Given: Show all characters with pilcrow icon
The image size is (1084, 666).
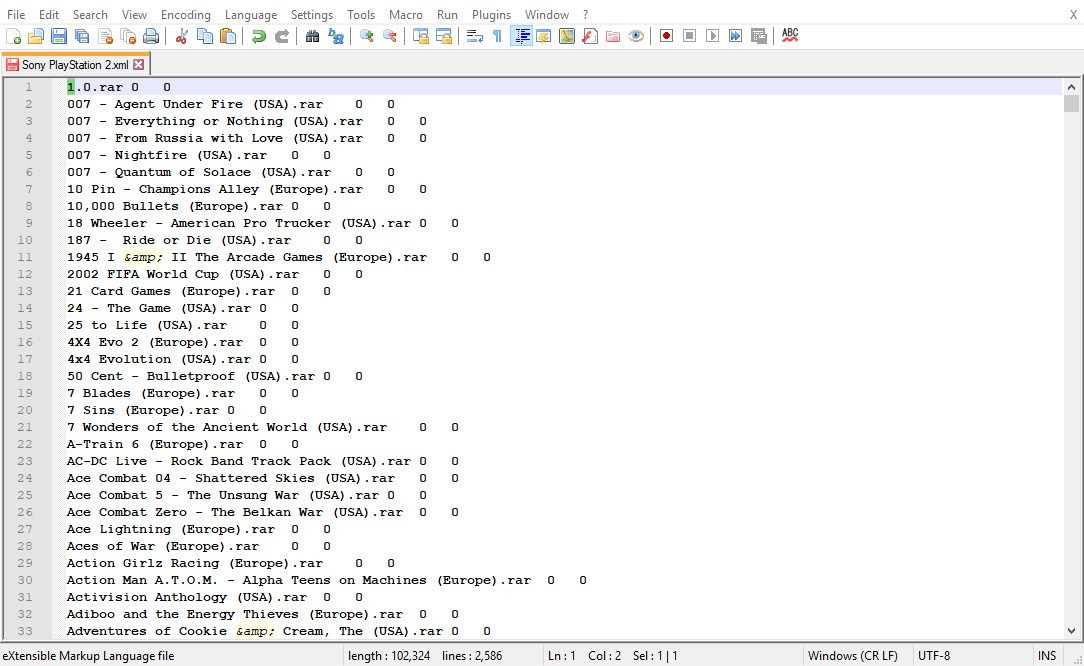Looking at the screenshot, I should [x=498, y=36].
